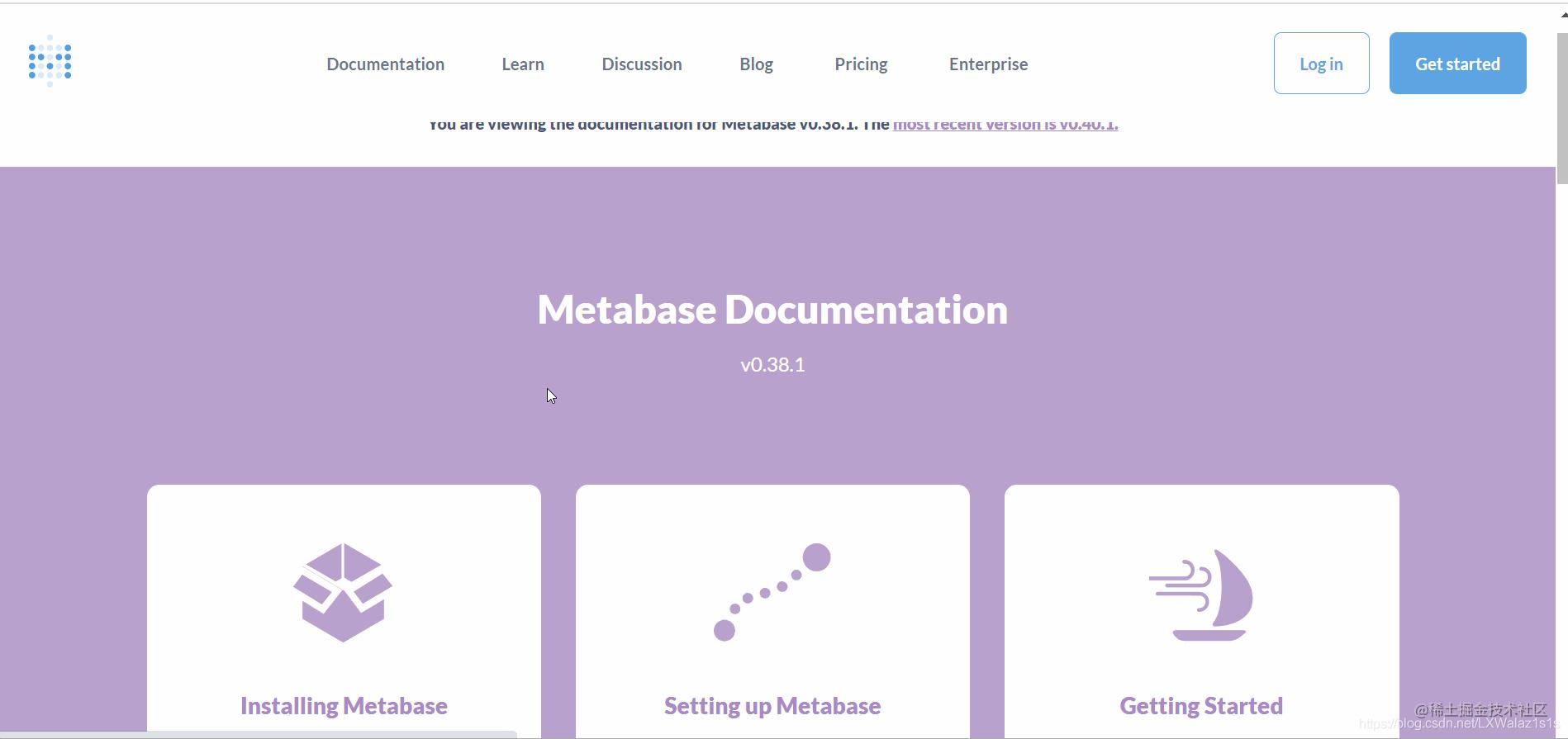Open the Getting Started card
Viewport: 1568px width, 739px height.
click(x=1200, y=611)
